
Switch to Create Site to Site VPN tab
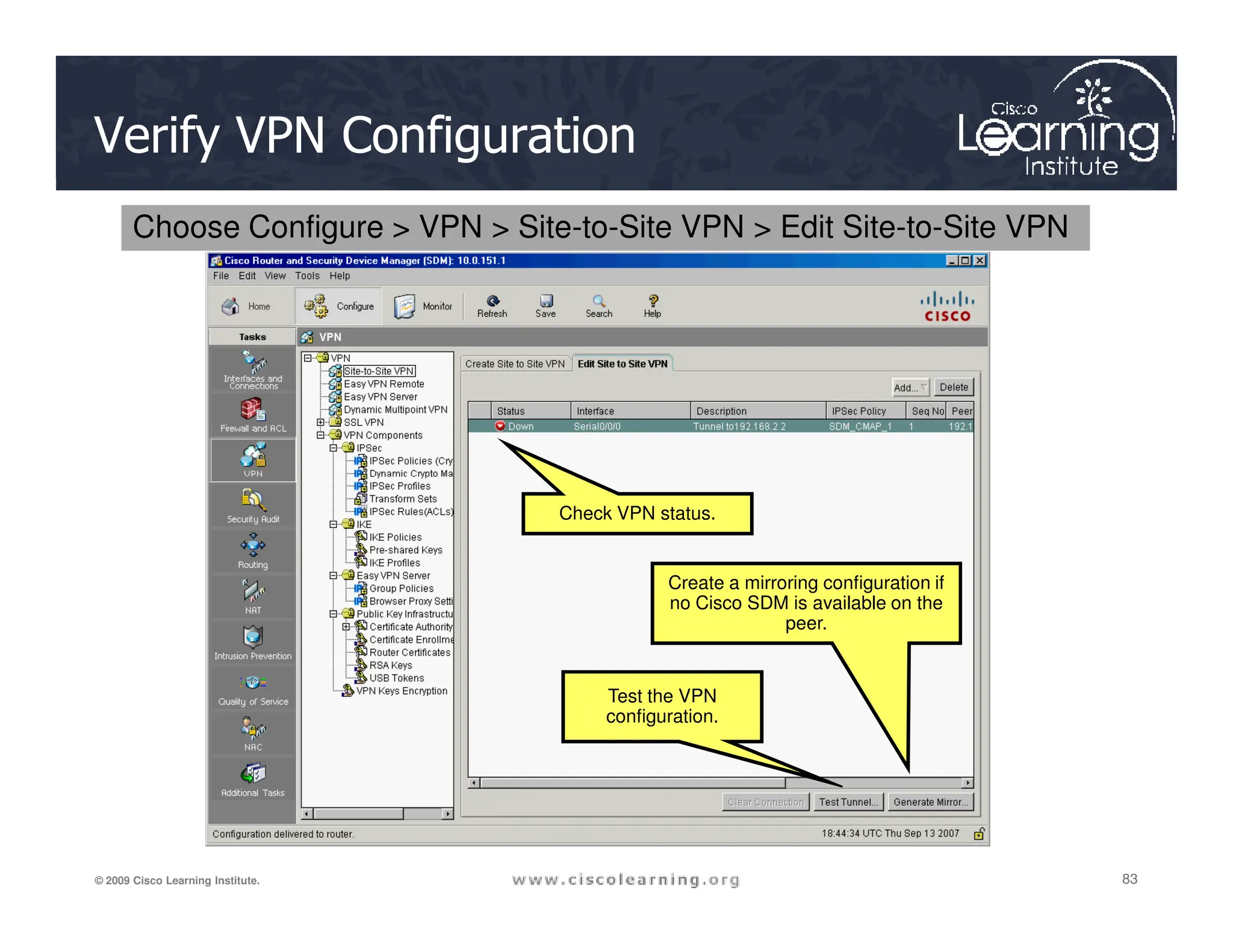(515, 364)
